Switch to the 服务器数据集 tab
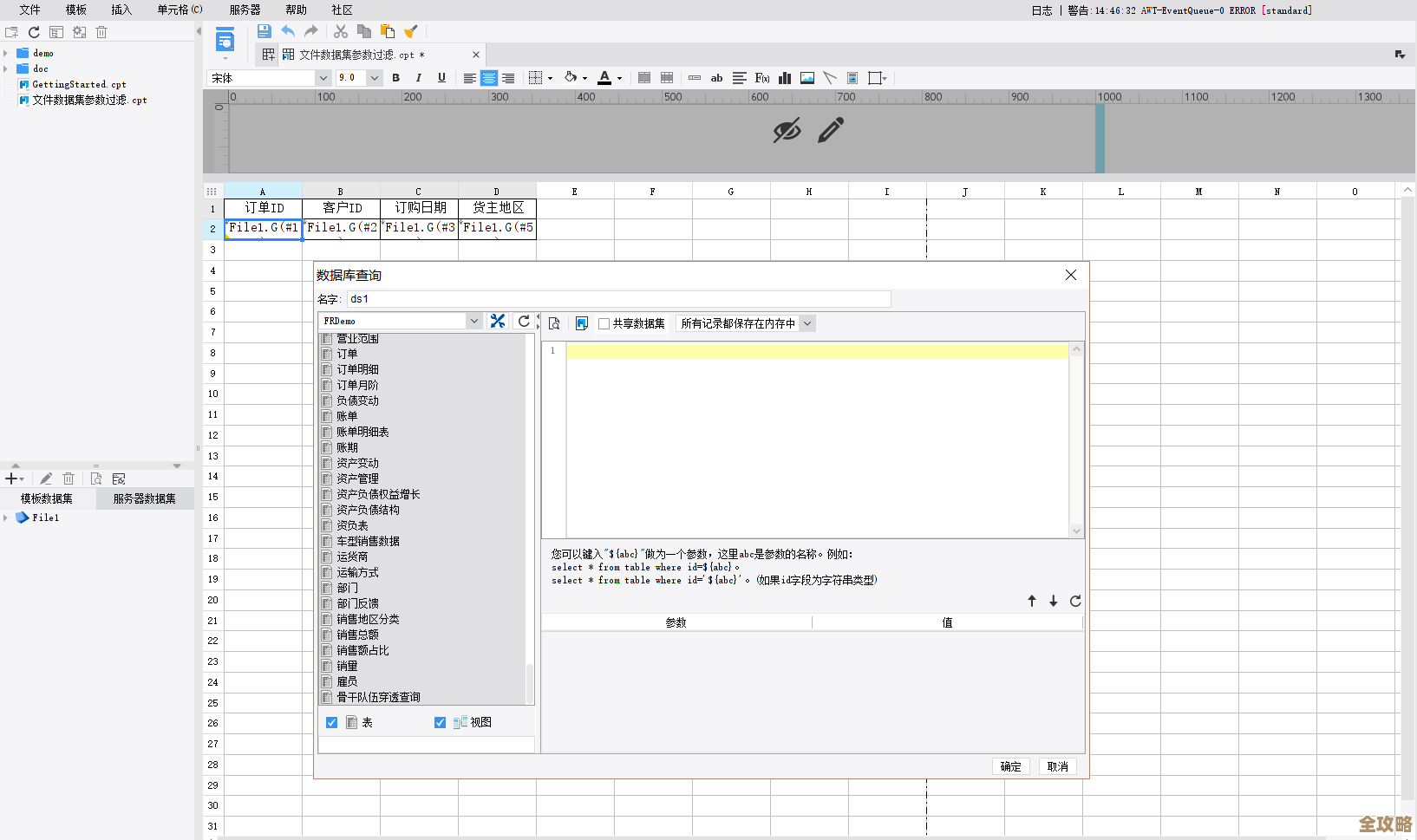 coord(145,498)
